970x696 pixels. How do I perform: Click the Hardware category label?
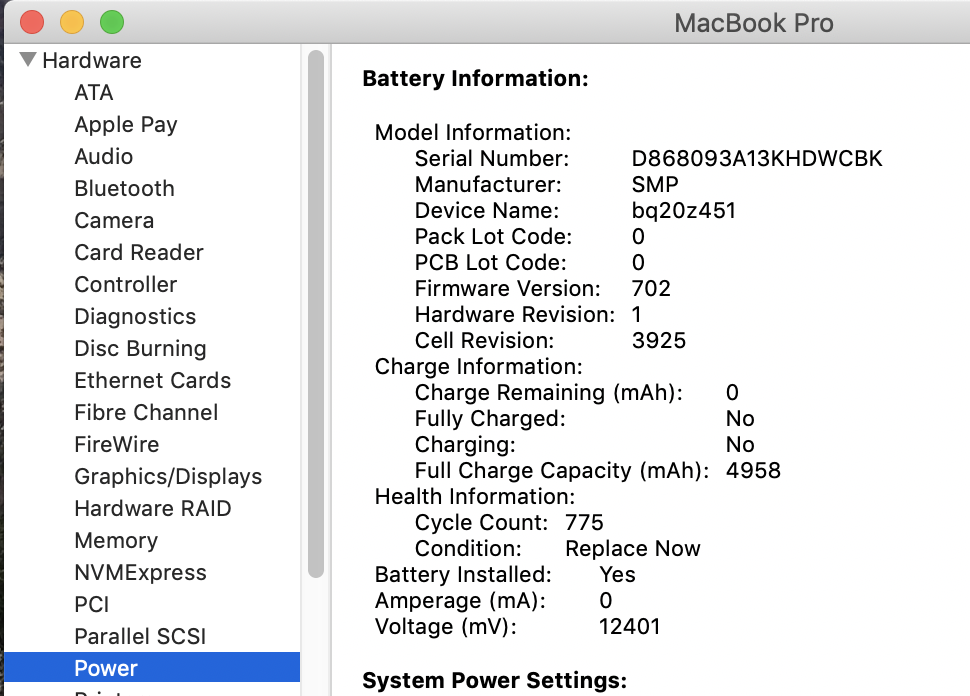click(x=92, y=61)
